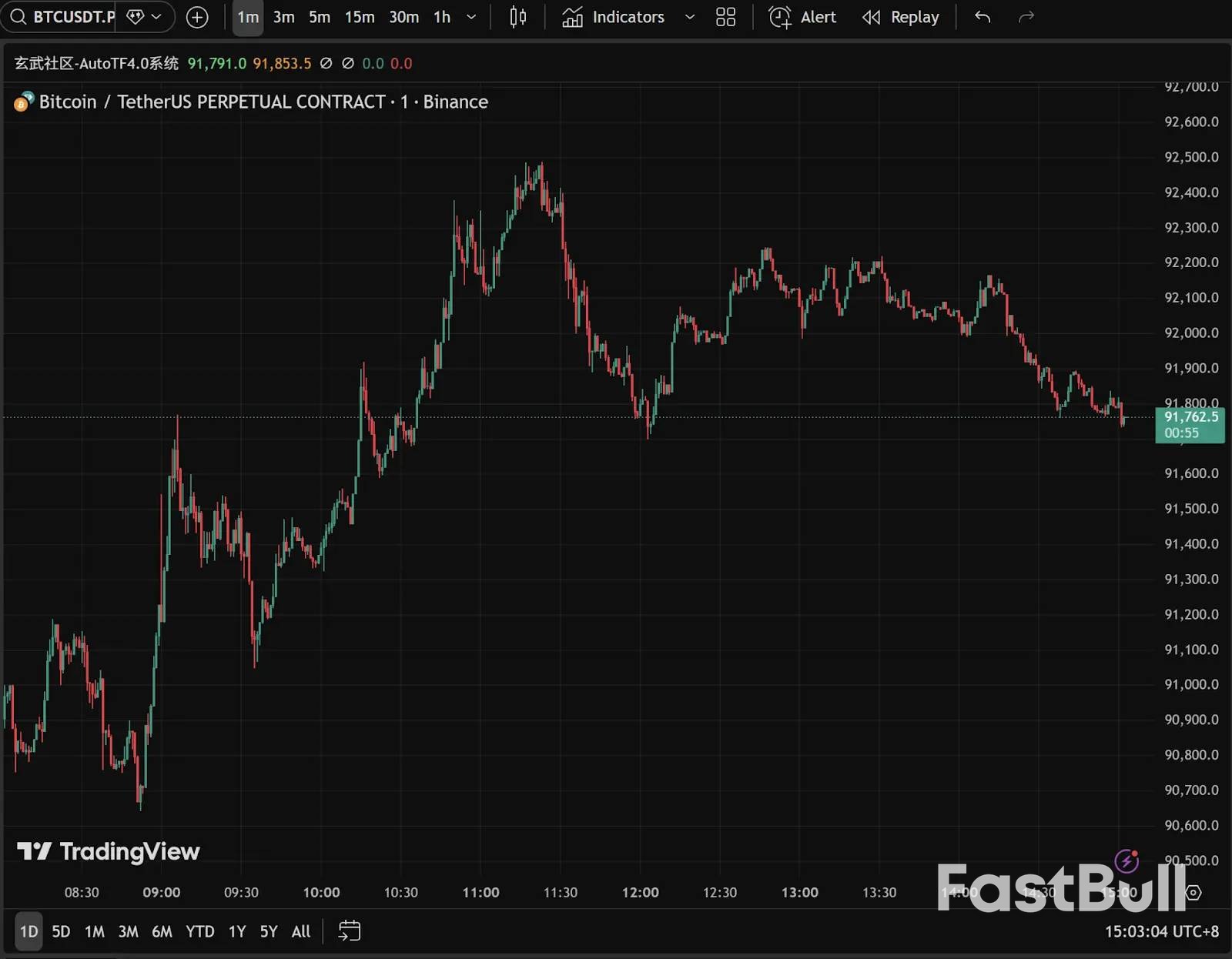Image resolution: width=1232 pixels, height=959 pixels.
Task: Open price scale settings gear icon
Action: click(x=1193, y=893)
